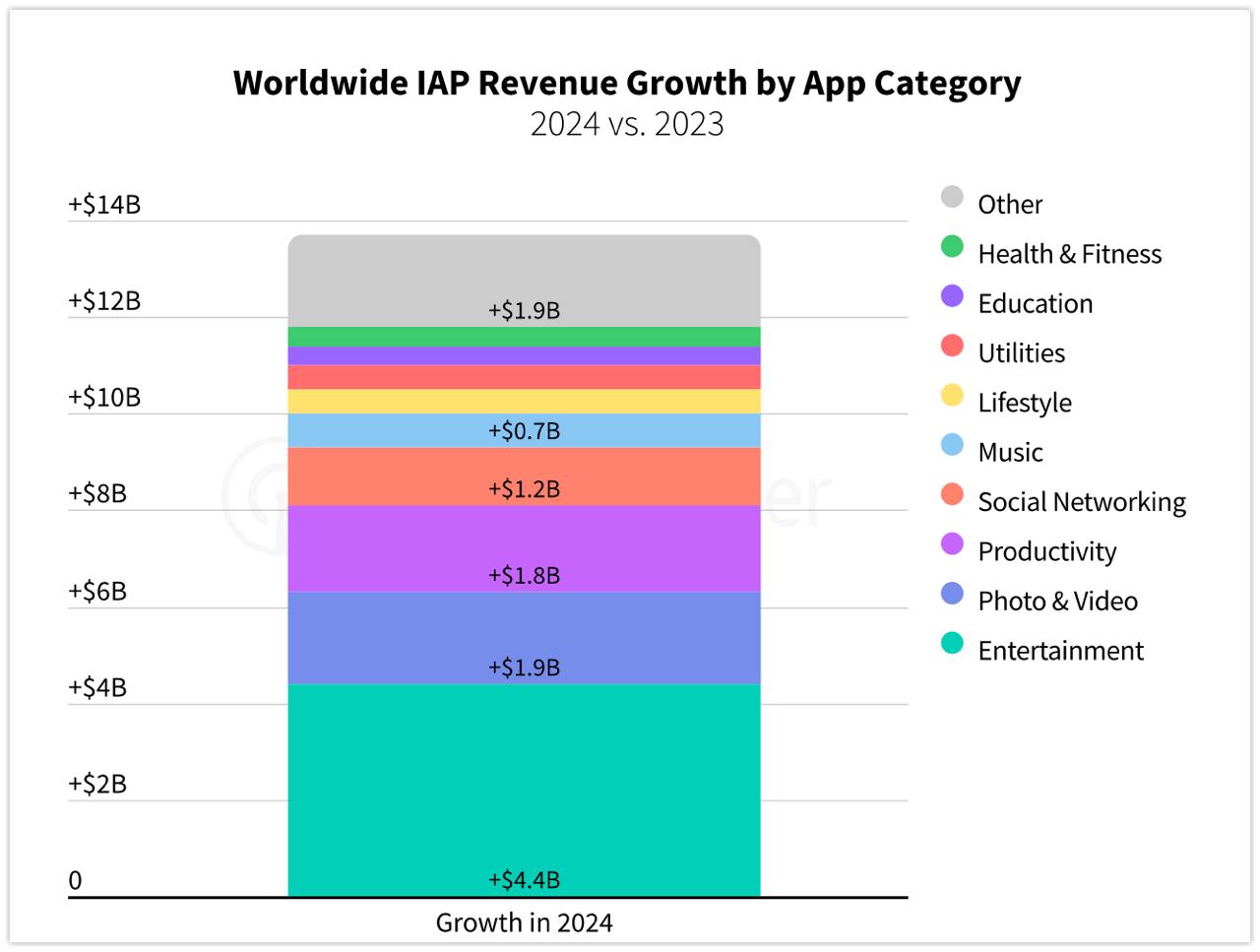Click the Entertainment bar segment labeled +$4.4B
The height and width of the screenshot is (952, 1260).
[524, 788]
